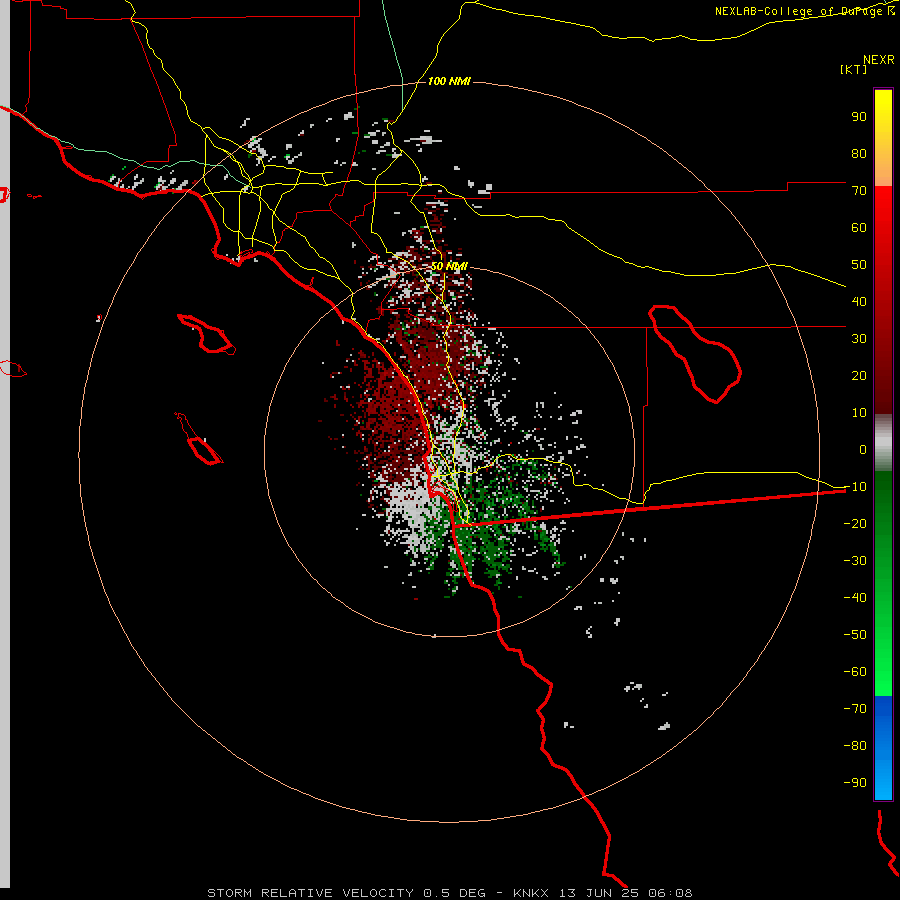Screen dimensions: 900x900
Task: Click the -60 knots scale label
Action: (x=855, y=672)
